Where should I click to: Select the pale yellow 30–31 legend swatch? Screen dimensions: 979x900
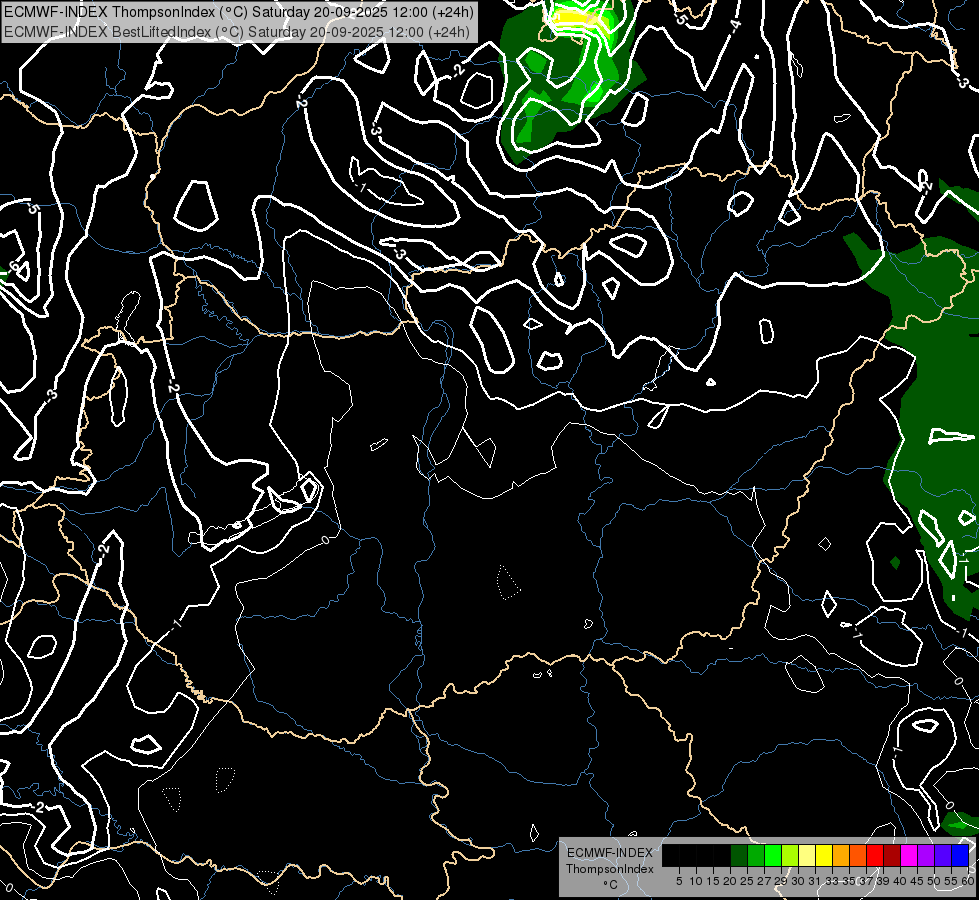[x=807, y=855]
